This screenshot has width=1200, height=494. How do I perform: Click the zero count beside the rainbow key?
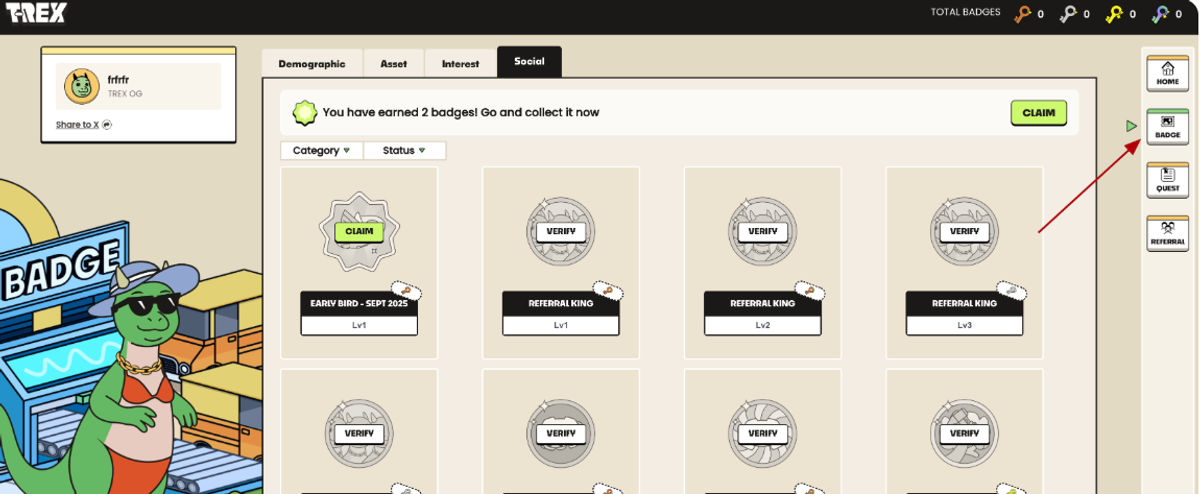1180,14
